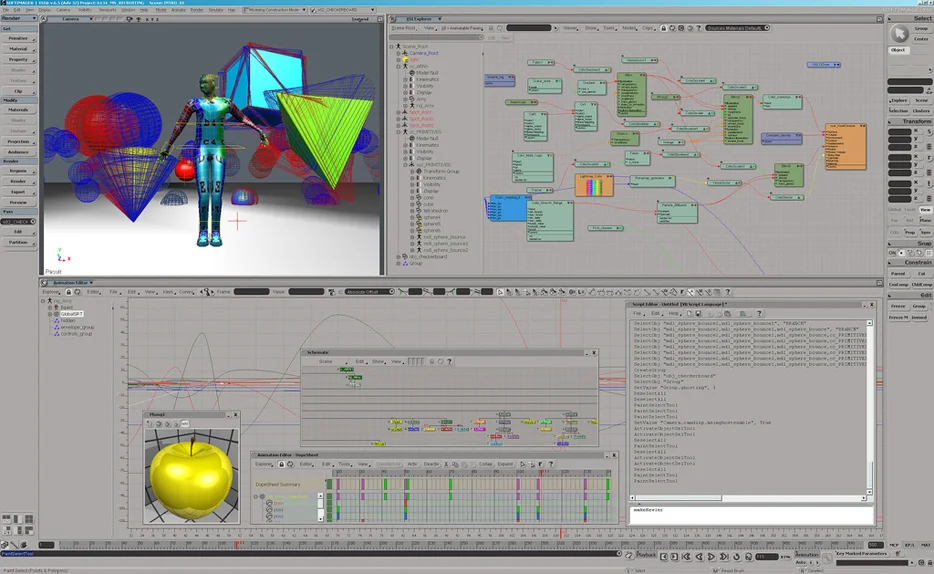Open the Viewports menu
934x574 pixels.
pos(107,10)
